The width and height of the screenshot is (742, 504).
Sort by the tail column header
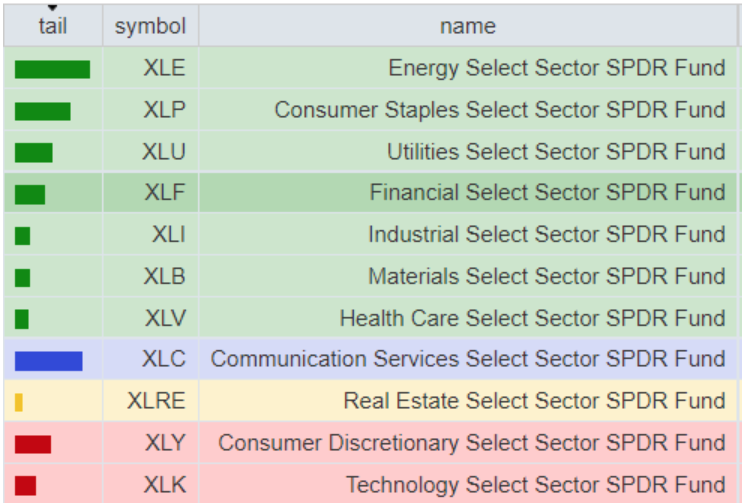52,26
